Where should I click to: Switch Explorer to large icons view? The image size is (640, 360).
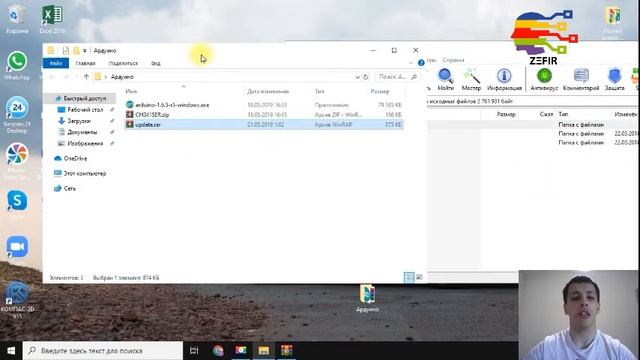tap(419, 278)
